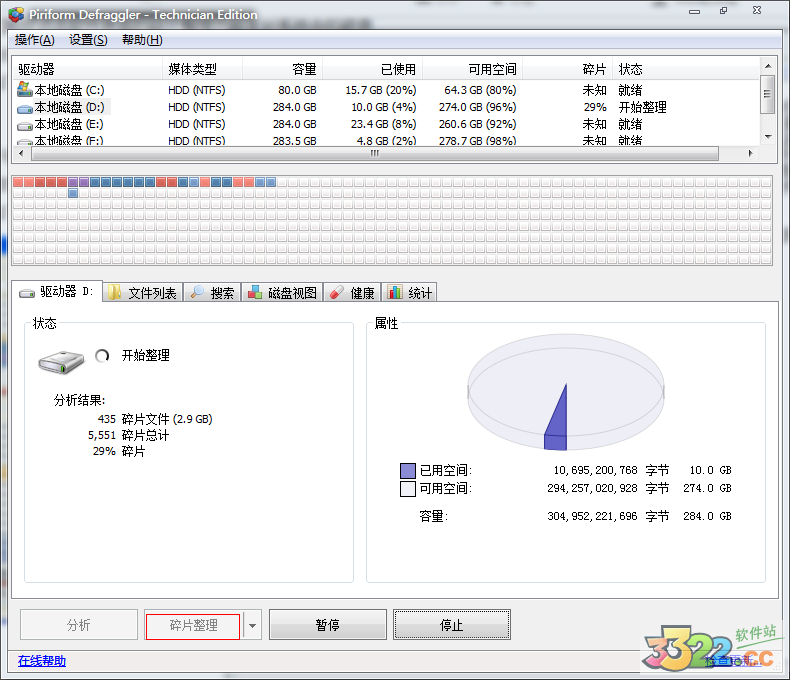Sort by 可用空间 column header
The height and width of the screenshot is (680, 790).
tap(473, 69)
